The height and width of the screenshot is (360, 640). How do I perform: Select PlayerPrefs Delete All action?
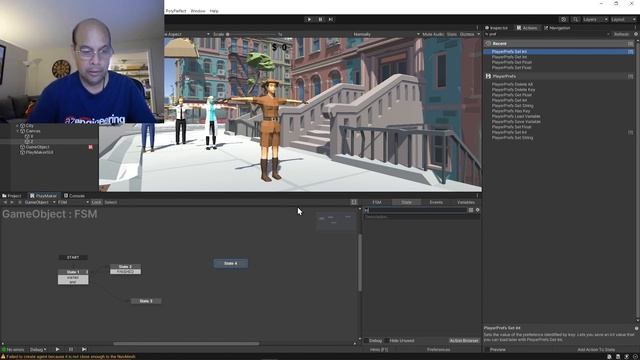pos(512,84)
